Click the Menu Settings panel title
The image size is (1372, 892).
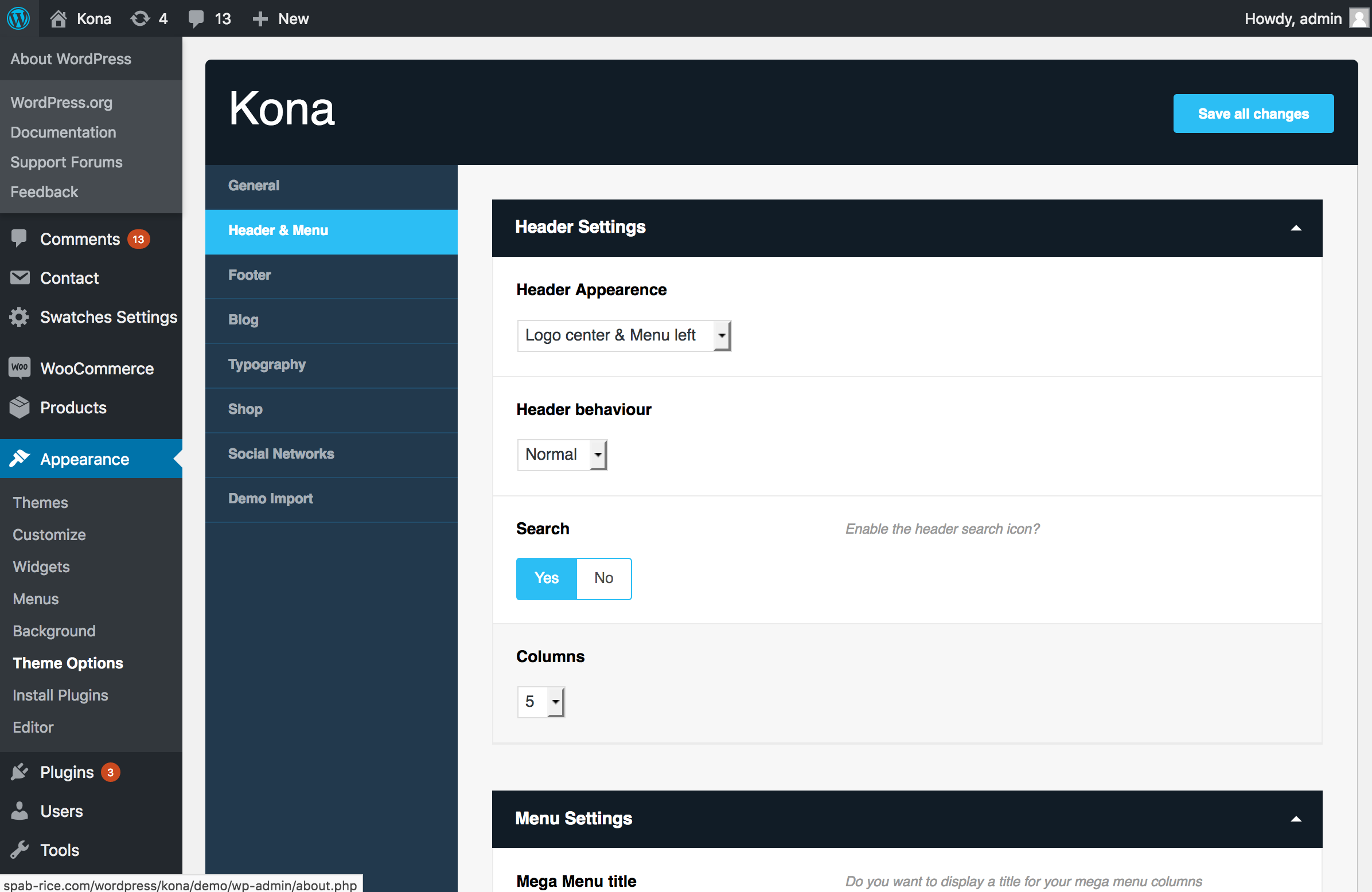click(x=574, y=818)
